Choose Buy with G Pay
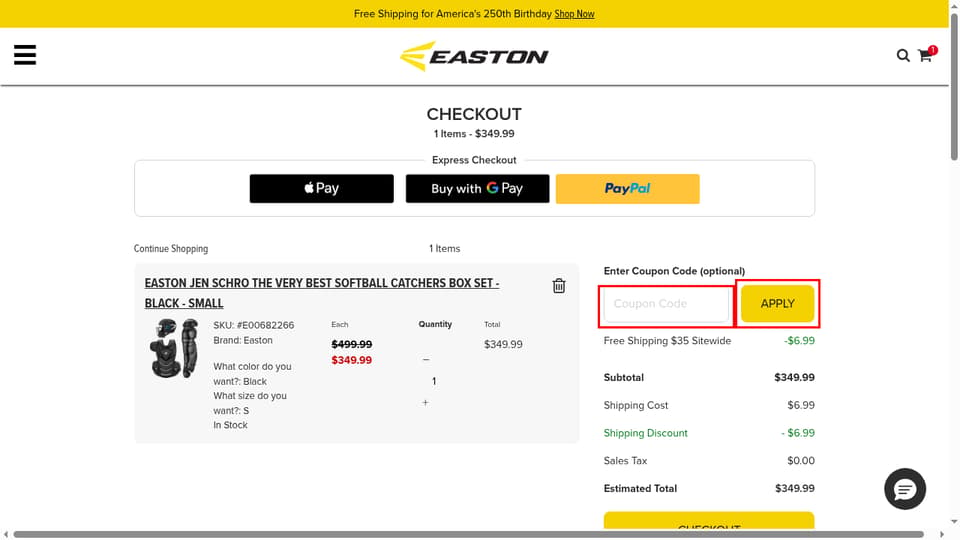The height and width of the screenshot is (540, 960). click(x=478, y=189)
